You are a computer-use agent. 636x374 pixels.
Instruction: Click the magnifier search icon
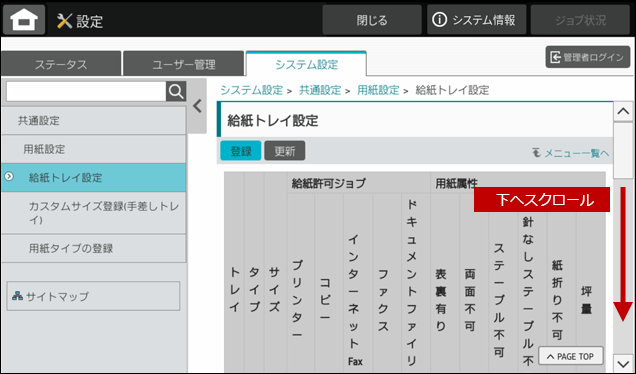(176, 92)
